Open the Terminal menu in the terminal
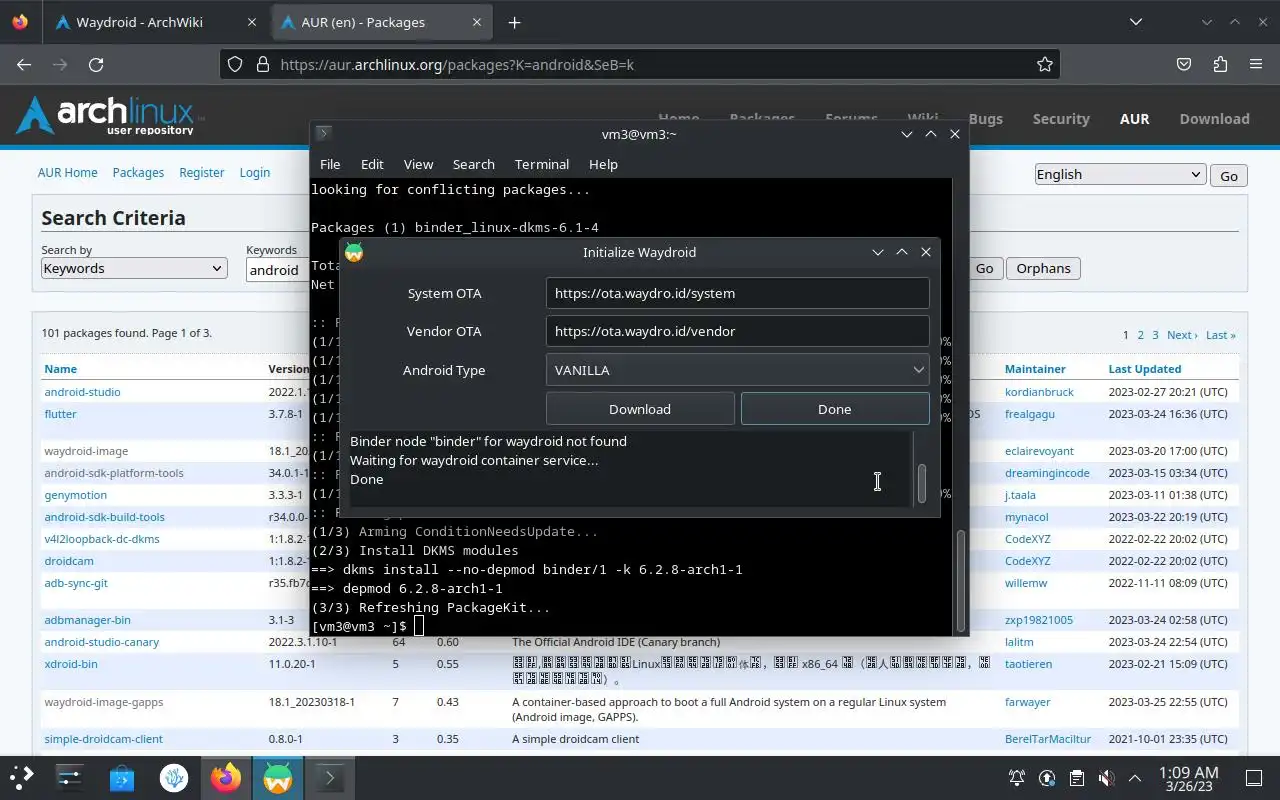The height and width of the screenshot is (800, 1280). [x=542, y=164]
